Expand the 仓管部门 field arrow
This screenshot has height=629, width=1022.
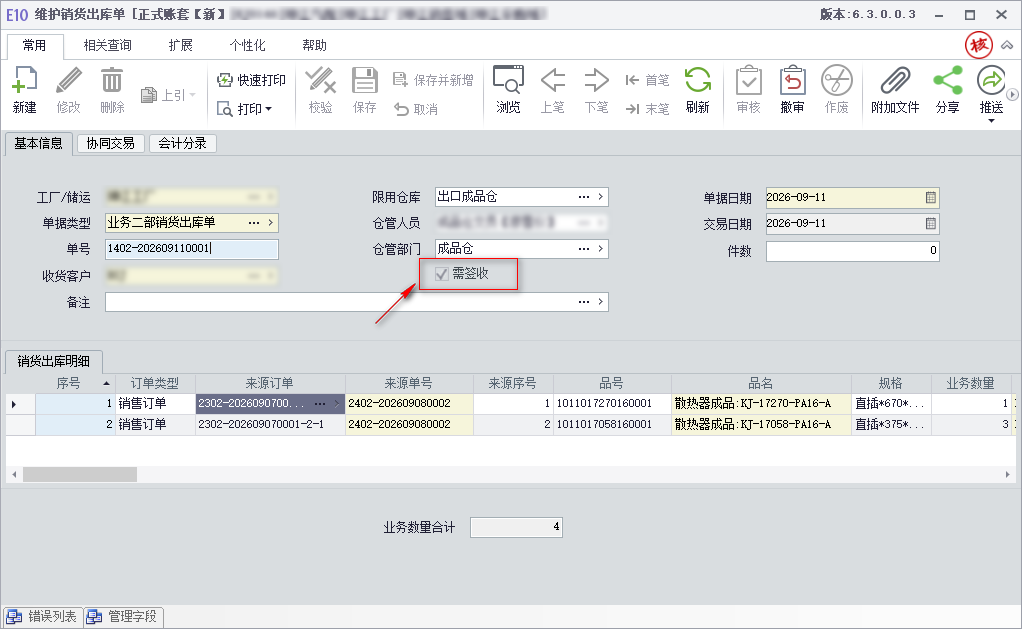600,248
